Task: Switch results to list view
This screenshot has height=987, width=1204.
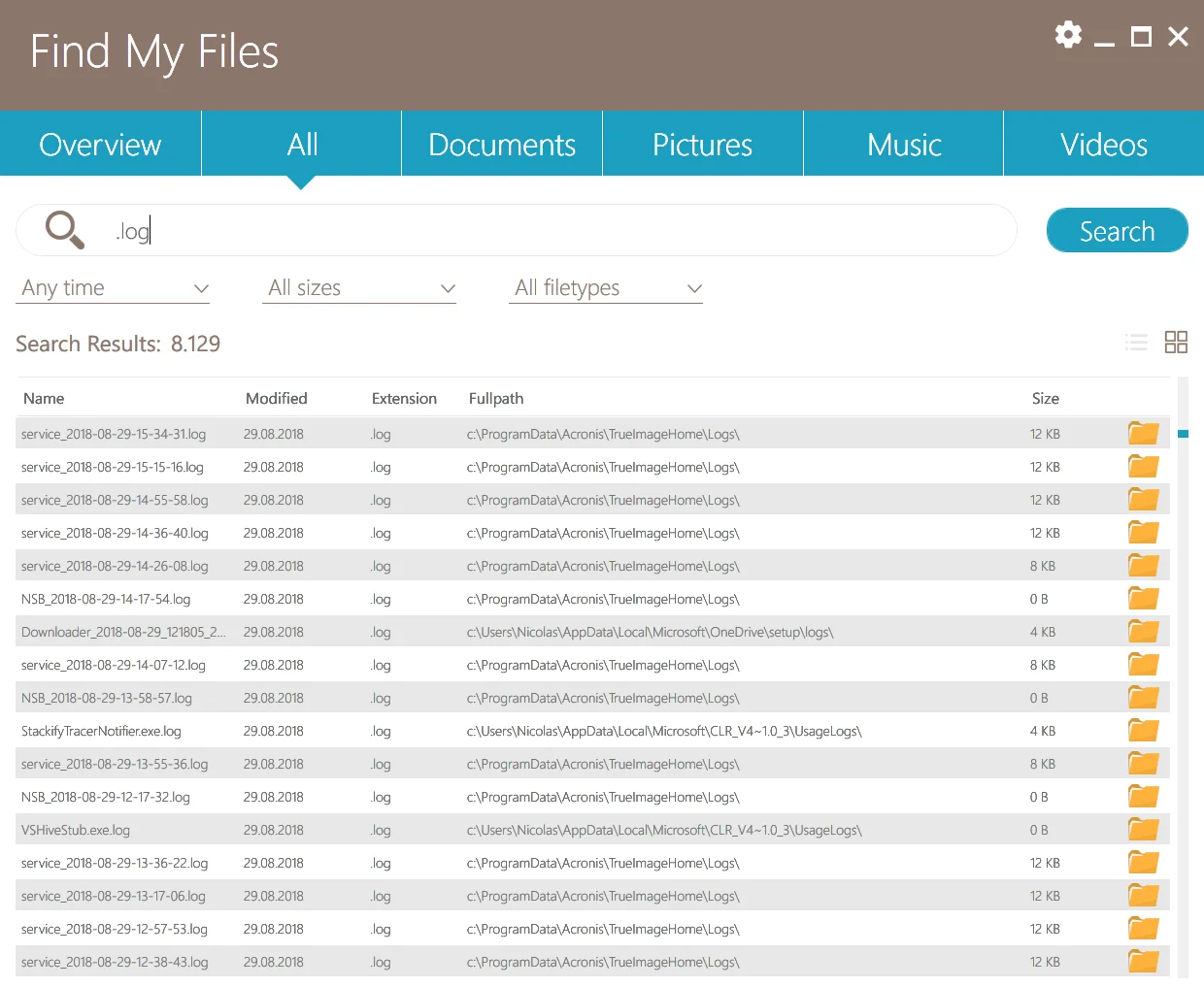Action: click(x=1136, y=342)
